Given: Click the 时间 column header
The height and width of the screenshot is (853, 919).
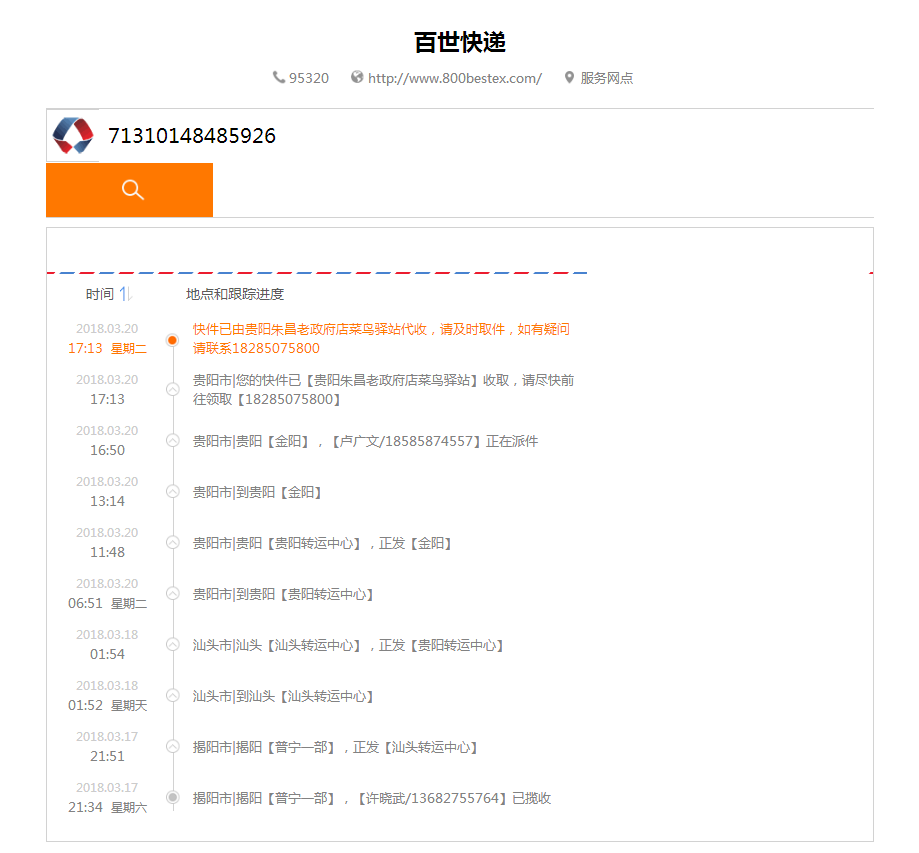Looking at the screenshot, I should (100, 294).
